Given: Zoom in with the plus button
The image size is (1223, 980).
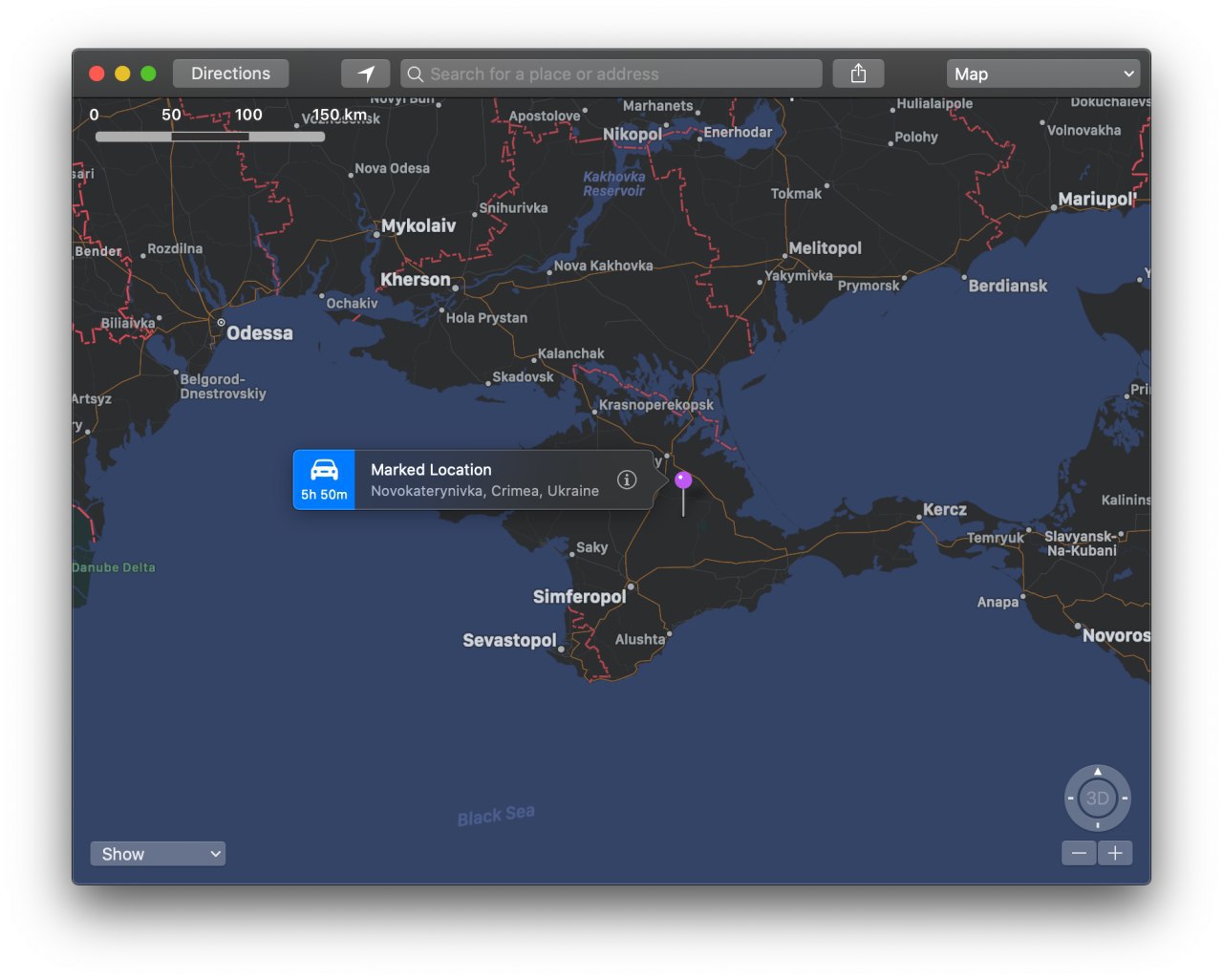Looking at the screenshot, I should pyautogui.click(x=1115, y=853).
